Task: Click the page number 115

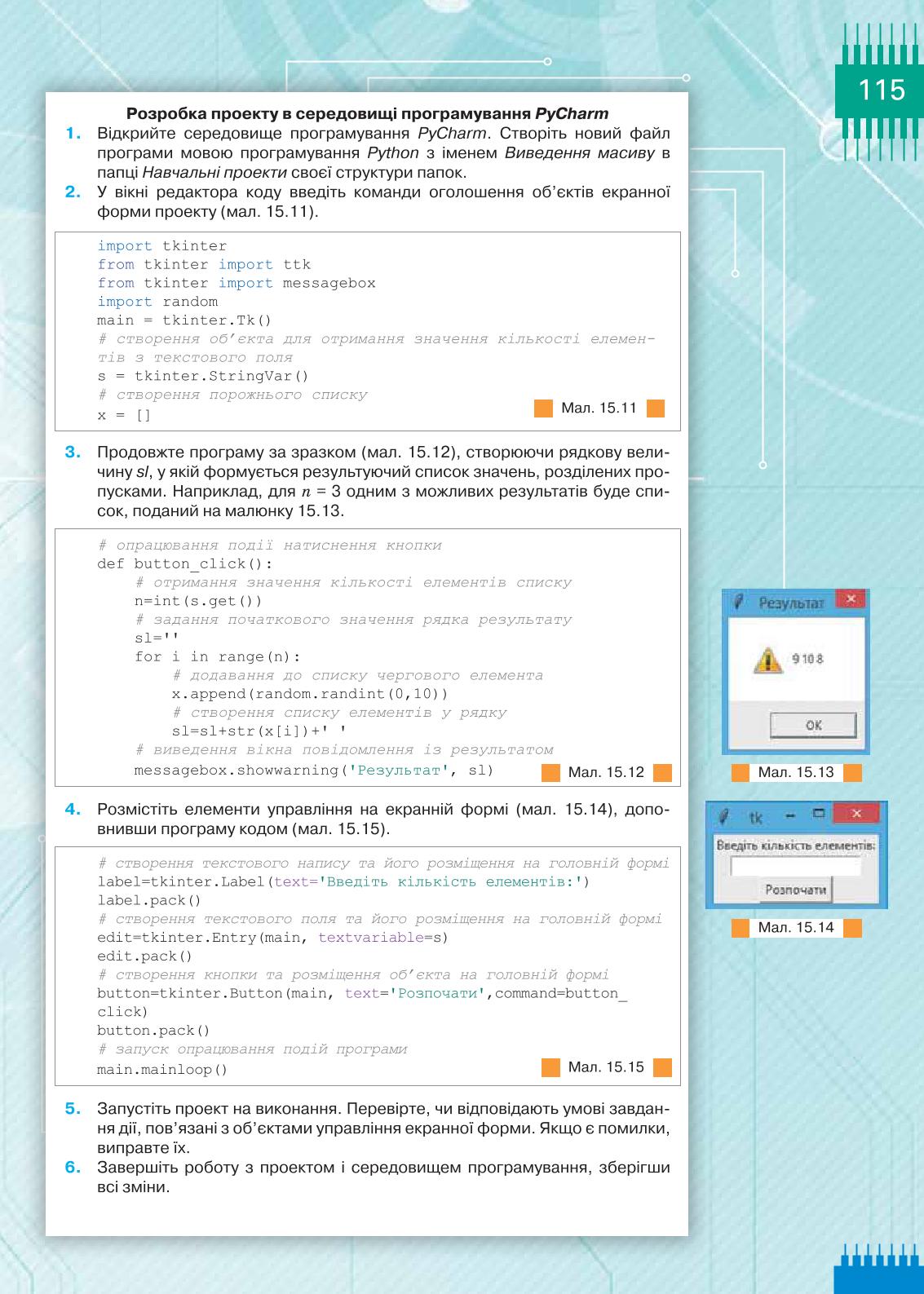Action: [x=882, y=89]
